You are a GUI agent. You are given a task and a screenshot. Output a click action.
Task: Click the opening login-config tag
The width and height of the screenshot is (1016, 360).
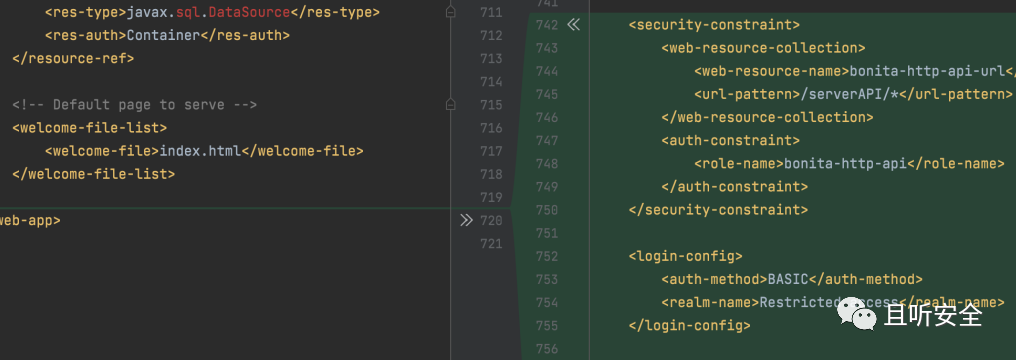click(x=686, y=256)
